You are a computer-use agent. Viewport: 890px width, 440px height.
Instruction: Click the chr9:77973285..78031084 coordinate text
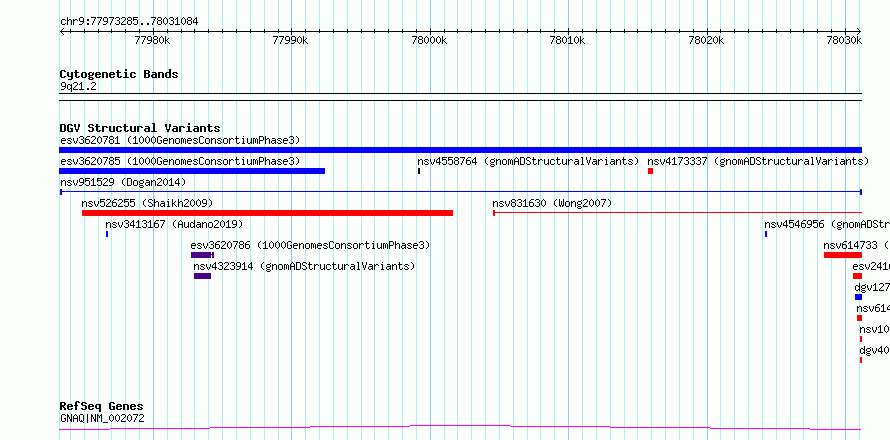pos(129,22)
